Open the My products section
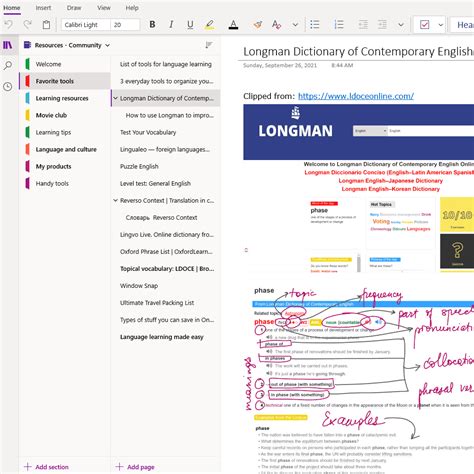This screenshot has height=474, width=474. (x=65, y=166)
